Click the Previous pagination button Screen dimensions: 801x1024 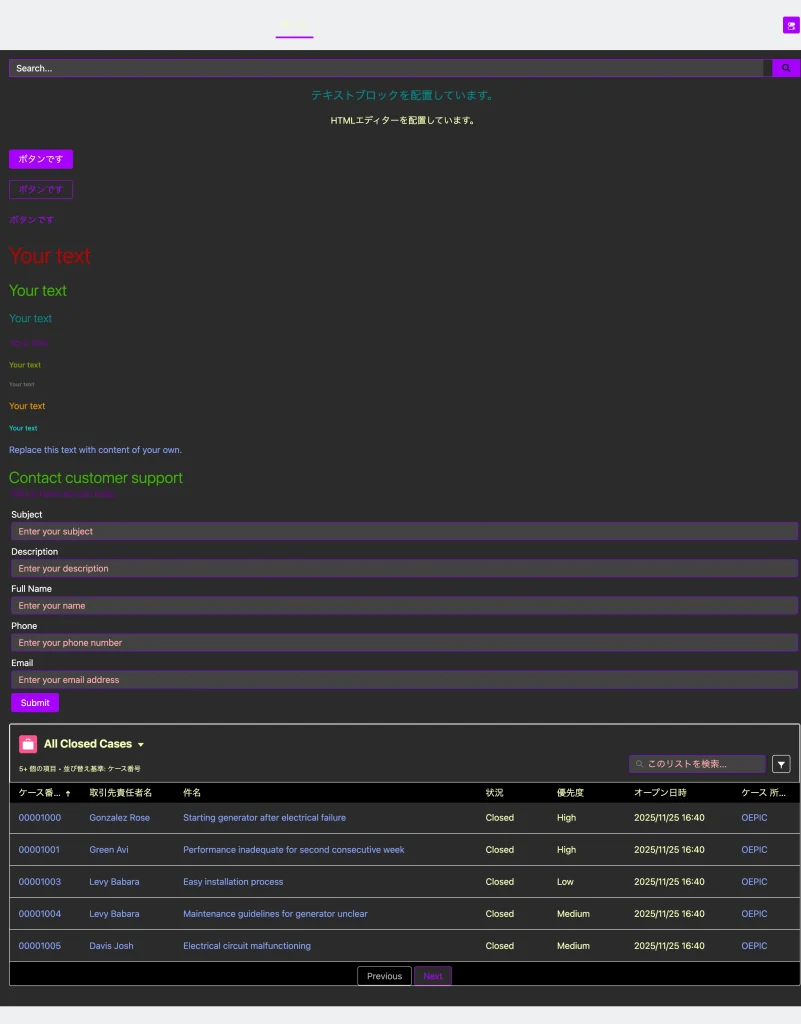384,976
